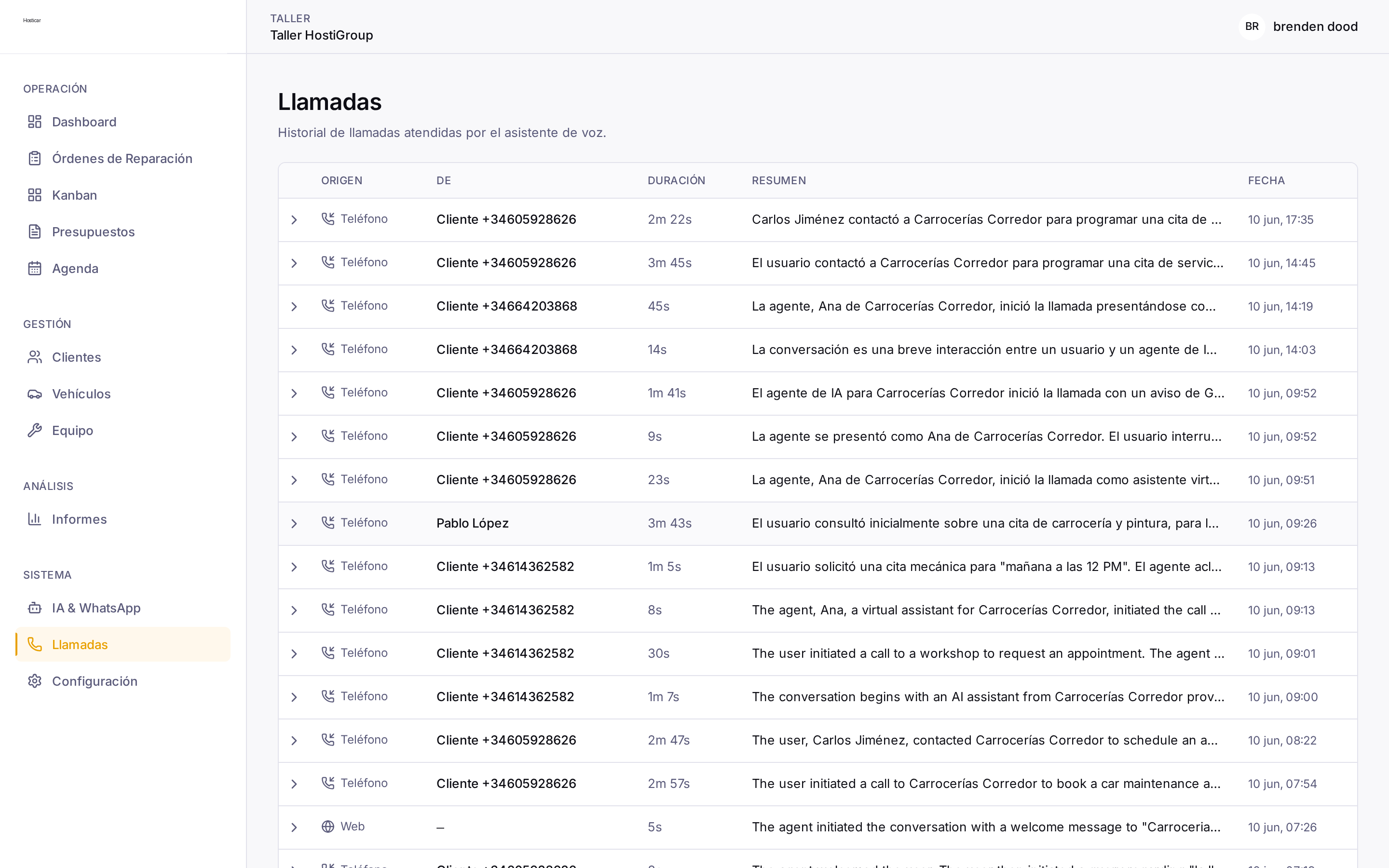Open the Dashboard menu item
The width and height of the screenshot is (1389, 868).
123,122
